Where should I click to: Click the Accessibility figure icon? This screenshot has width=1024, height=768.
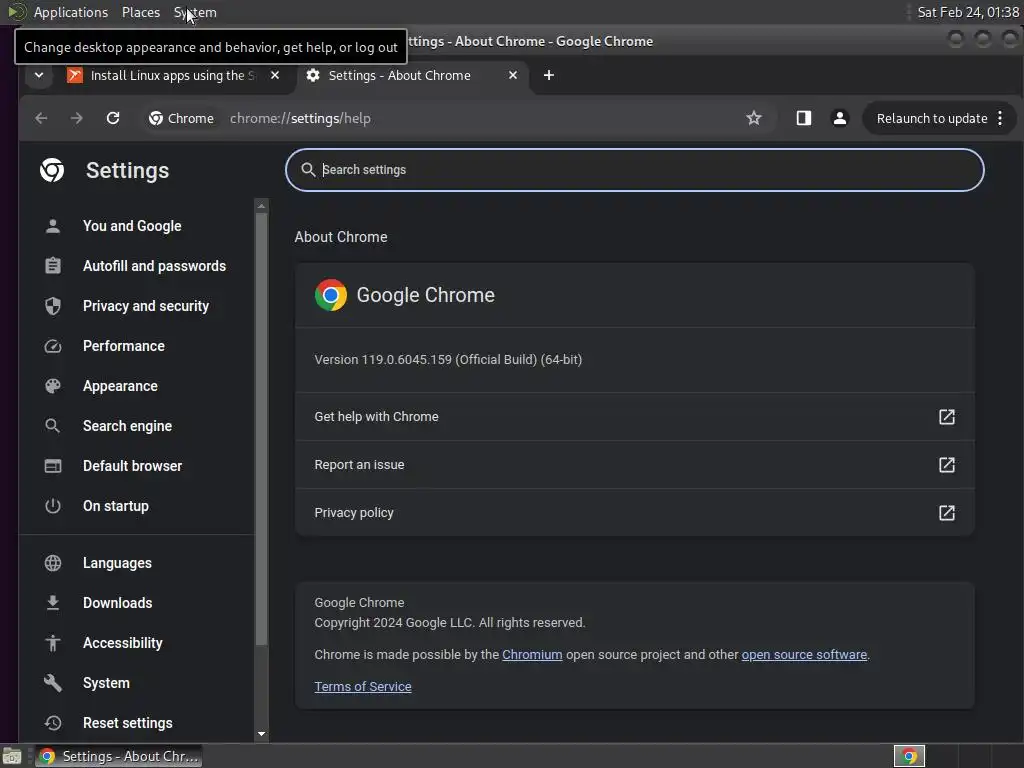click(x=53, y=643)
